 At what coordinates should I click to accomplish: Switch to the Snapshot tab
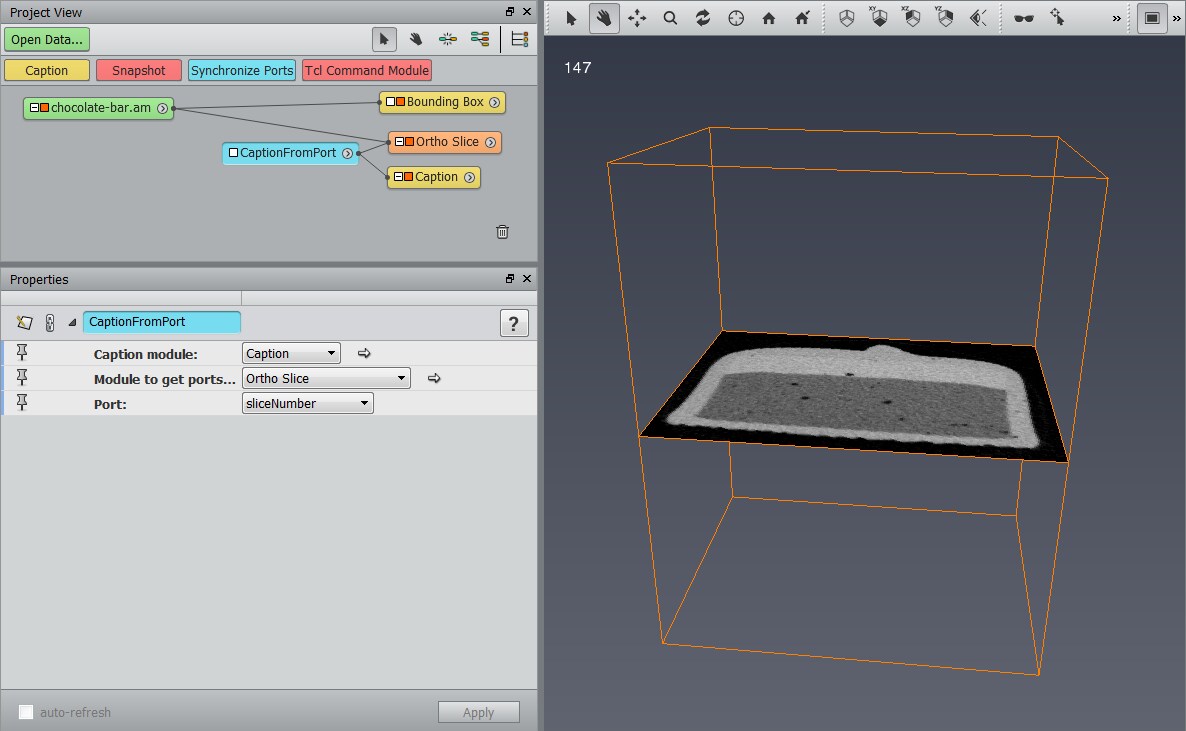(138, 70)
